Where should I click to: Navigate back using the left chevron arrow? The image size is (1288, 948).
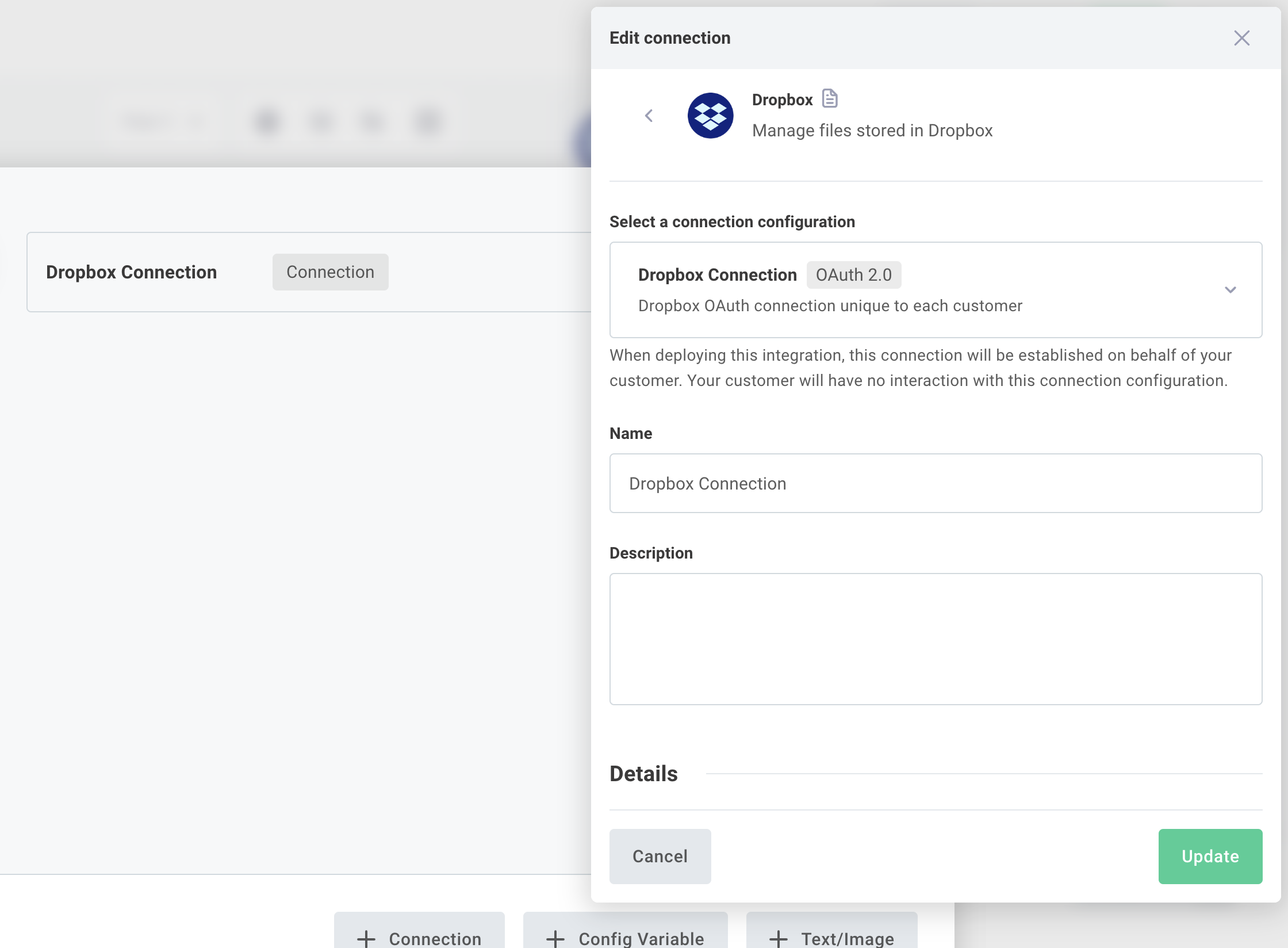tap(649, 115)
